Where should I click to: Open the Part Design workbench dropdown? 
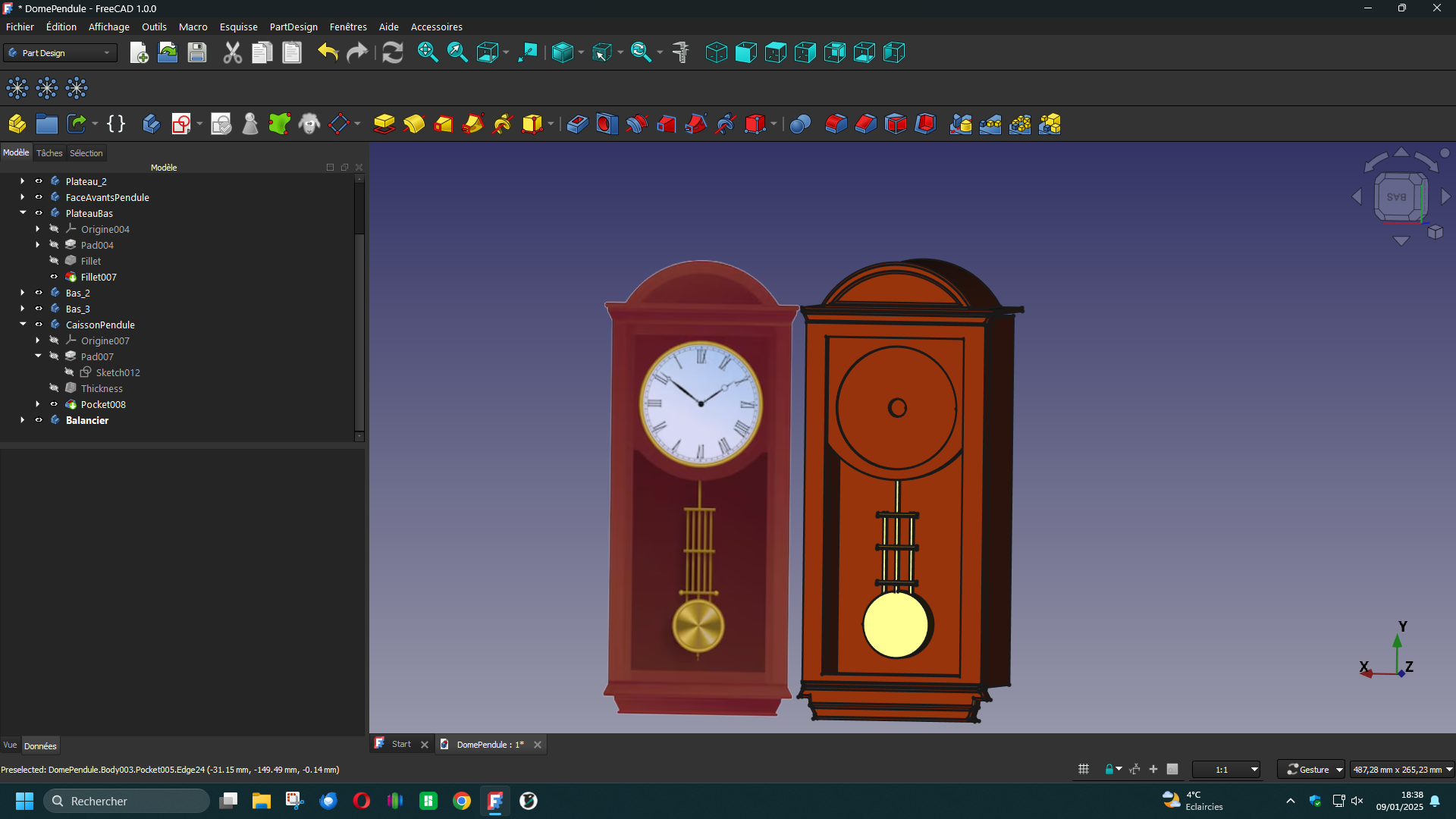61,53
